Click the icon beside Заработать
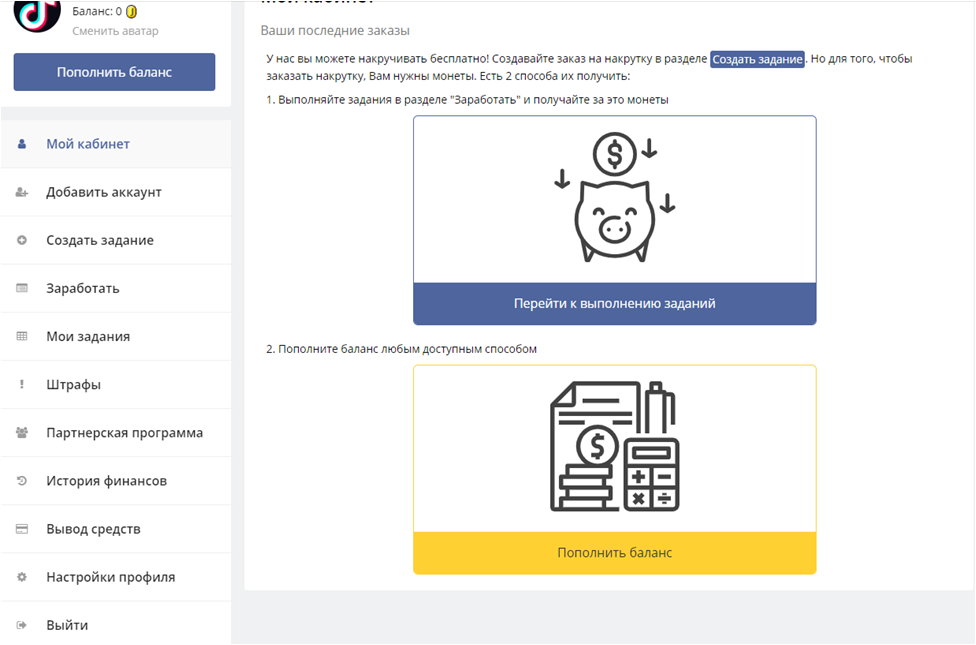The width and height of the screenshot is (976, 645). (x=22, y=288)
